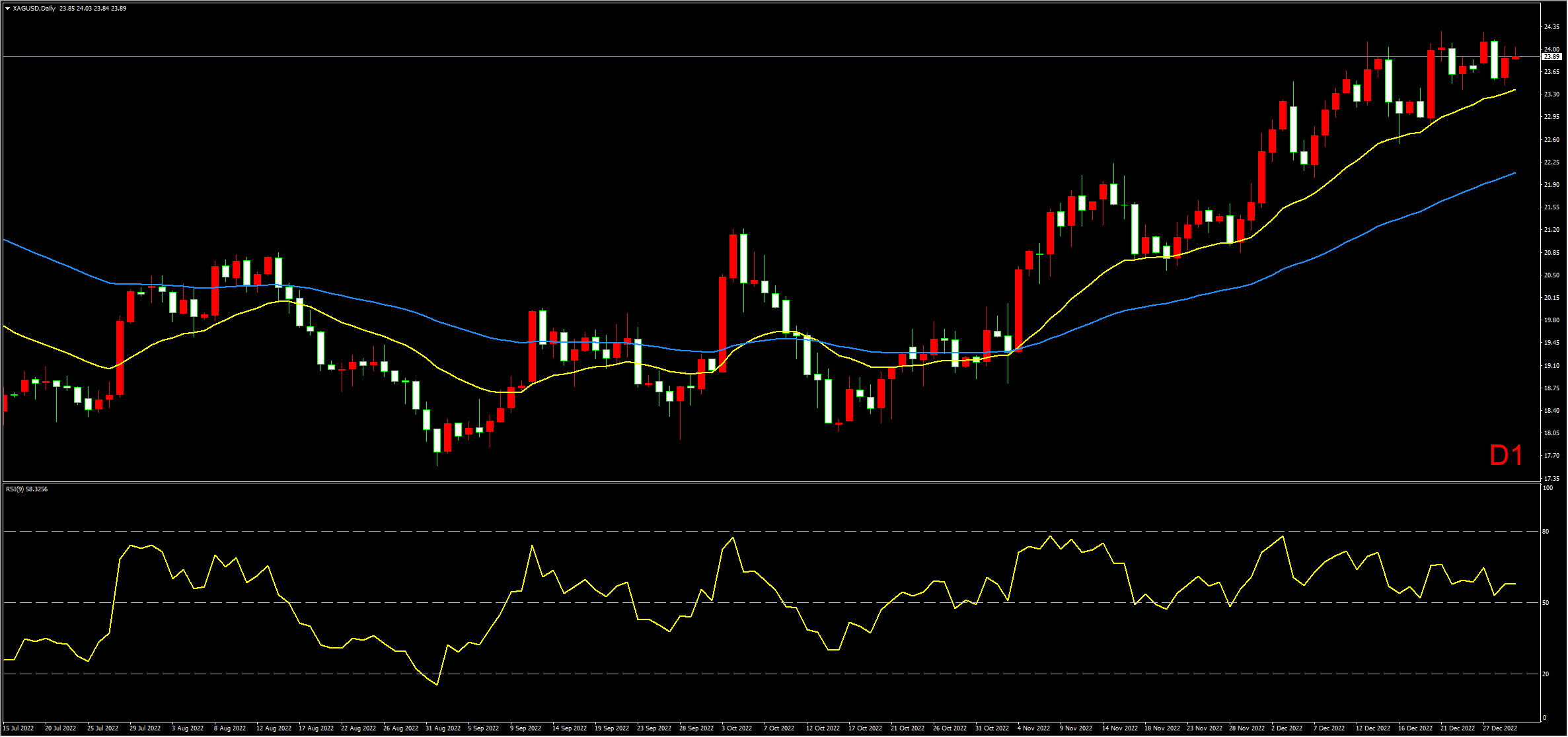Select the highlighted current price tag 23.89
The width and height of the screenshot is (1568, 737).
1551,57
